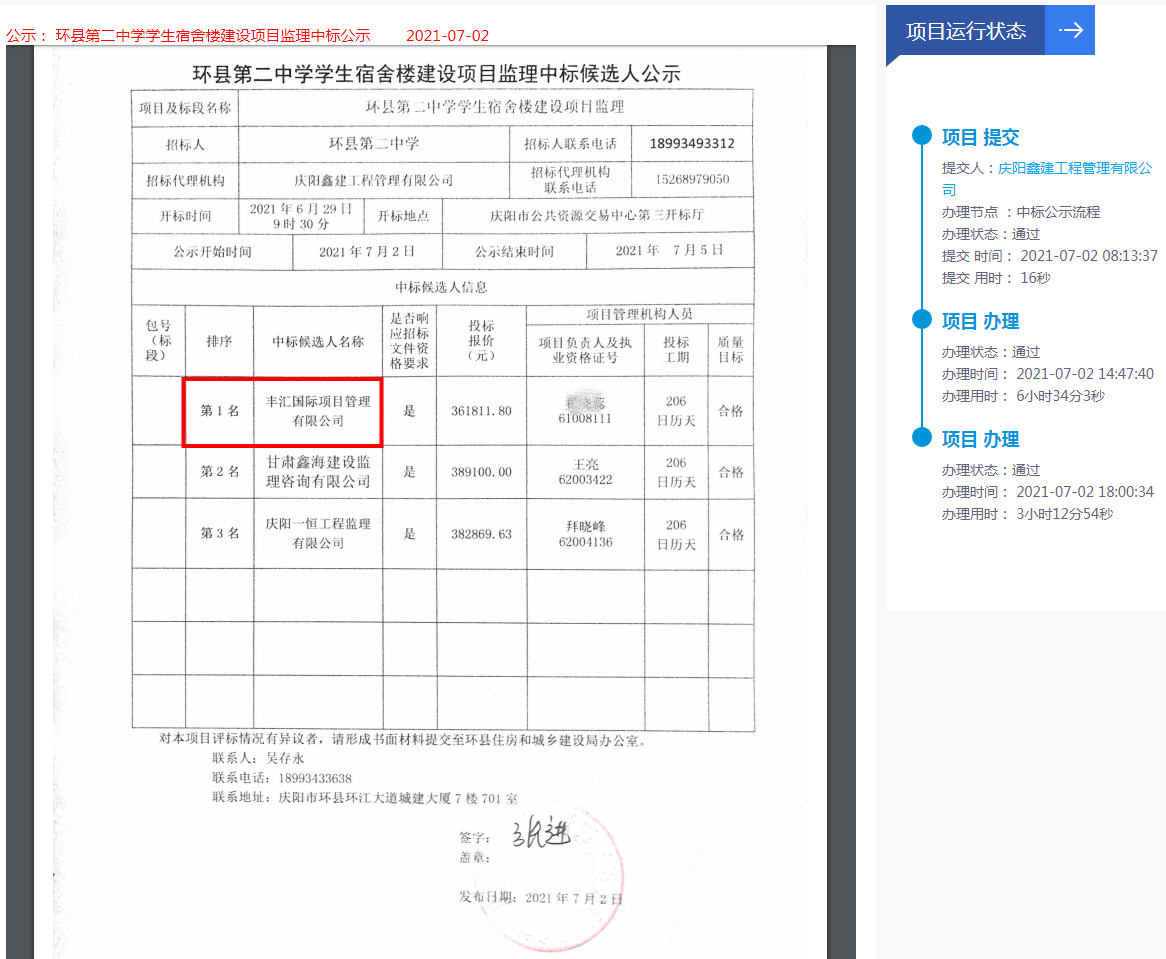Select 办理节点 ：中标公示流程 text
1166x959 pixels.
(x=1021, y=212)
